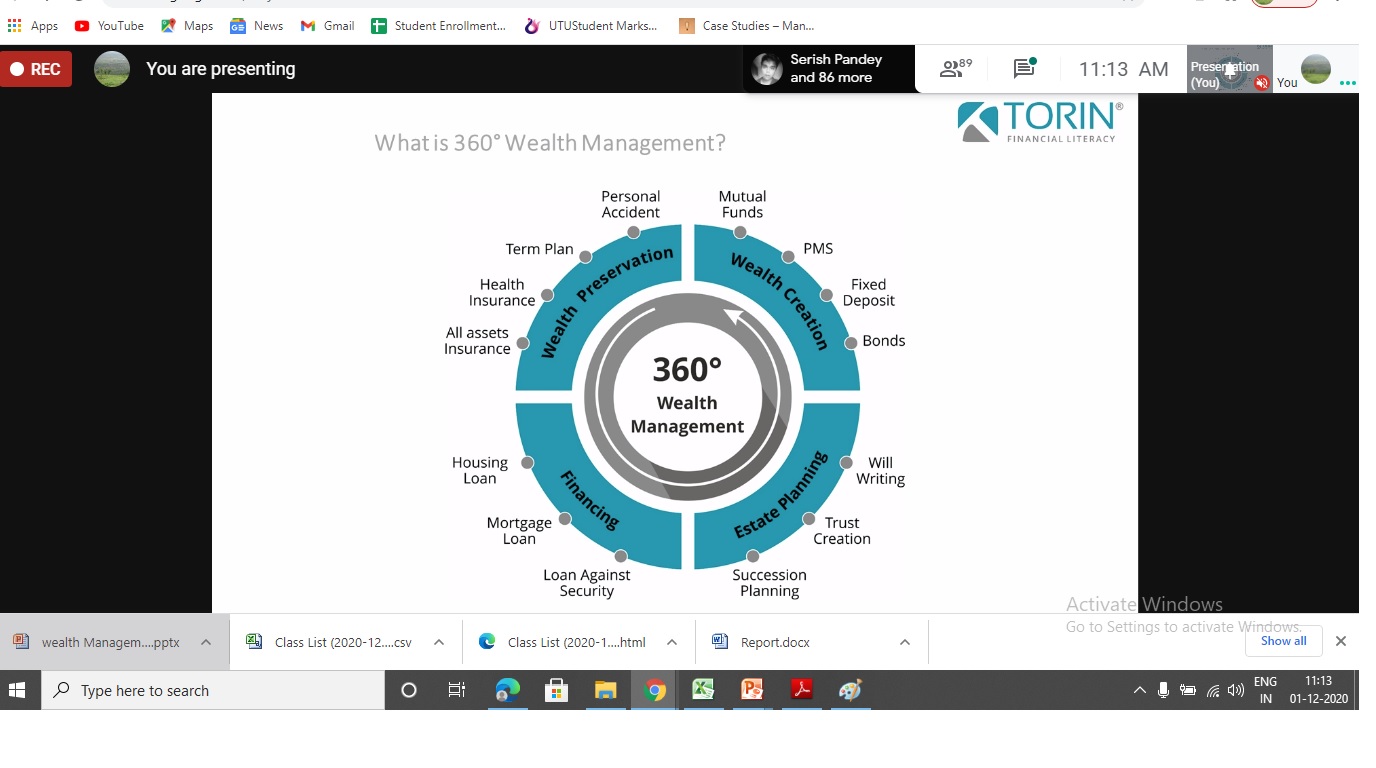Viewport: 1376px width, 768px height.
Task: Click the Fixed Deposit label
Action: point(868,292)
